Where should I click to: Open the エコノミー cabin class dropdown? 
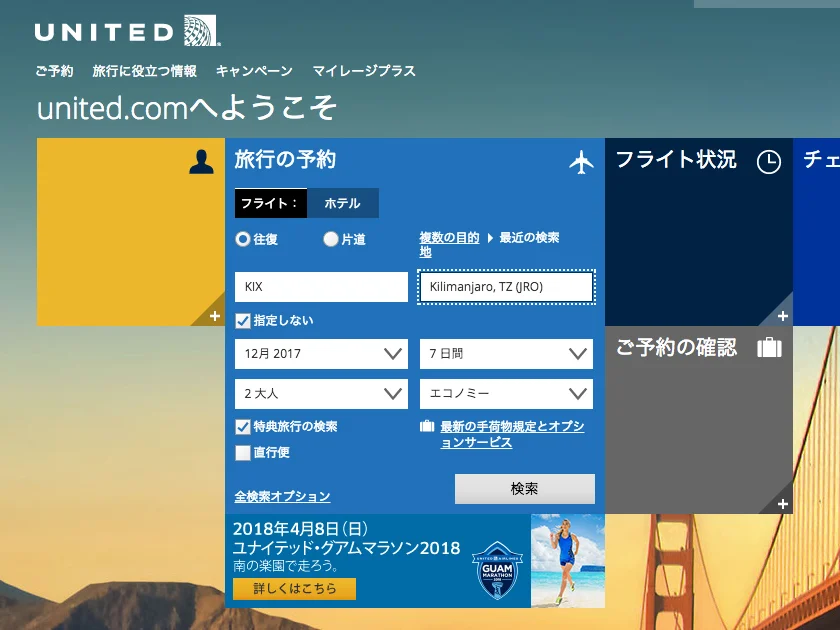coord(506,394)
